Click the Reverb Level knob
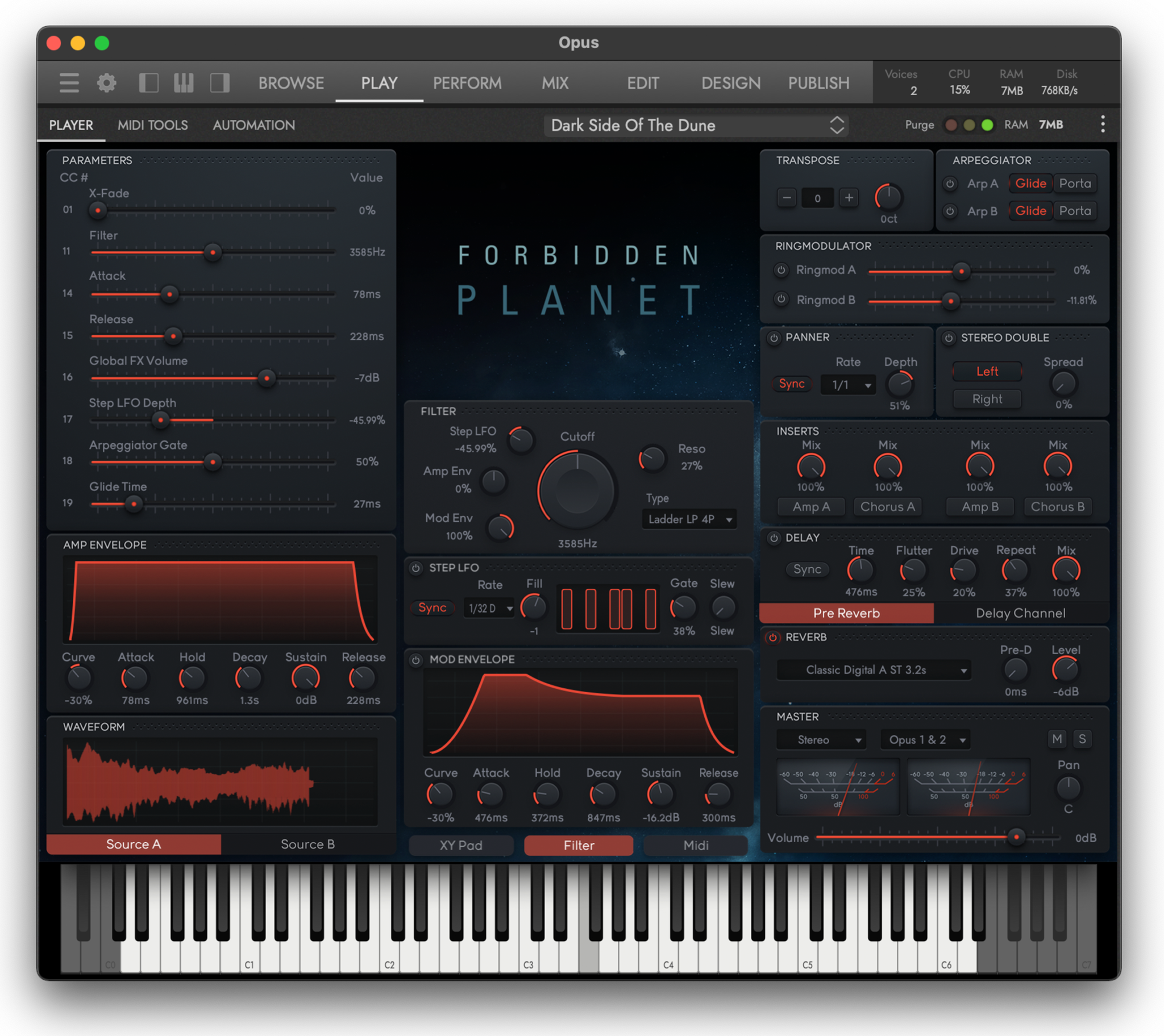Viewport: 1164px width, 1036px height. pos(1065,669)
